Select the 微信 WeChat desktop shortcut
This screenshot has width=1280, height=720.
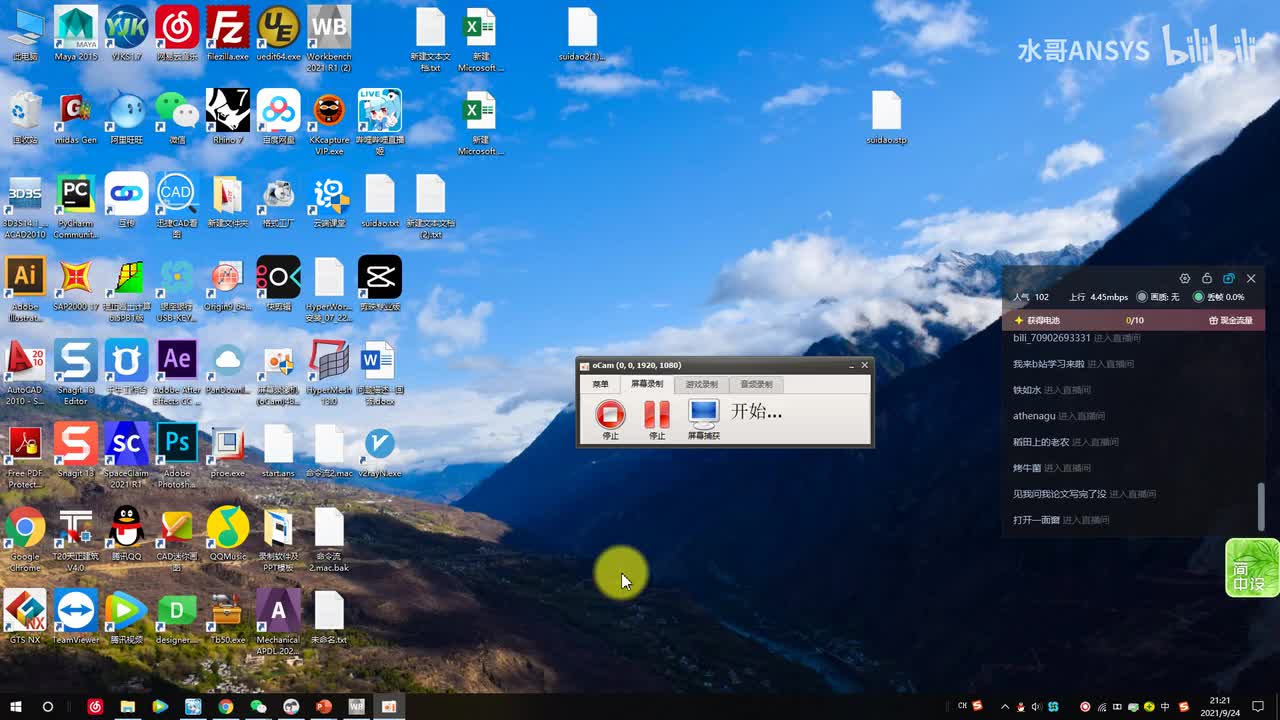[x=177, y=117]
